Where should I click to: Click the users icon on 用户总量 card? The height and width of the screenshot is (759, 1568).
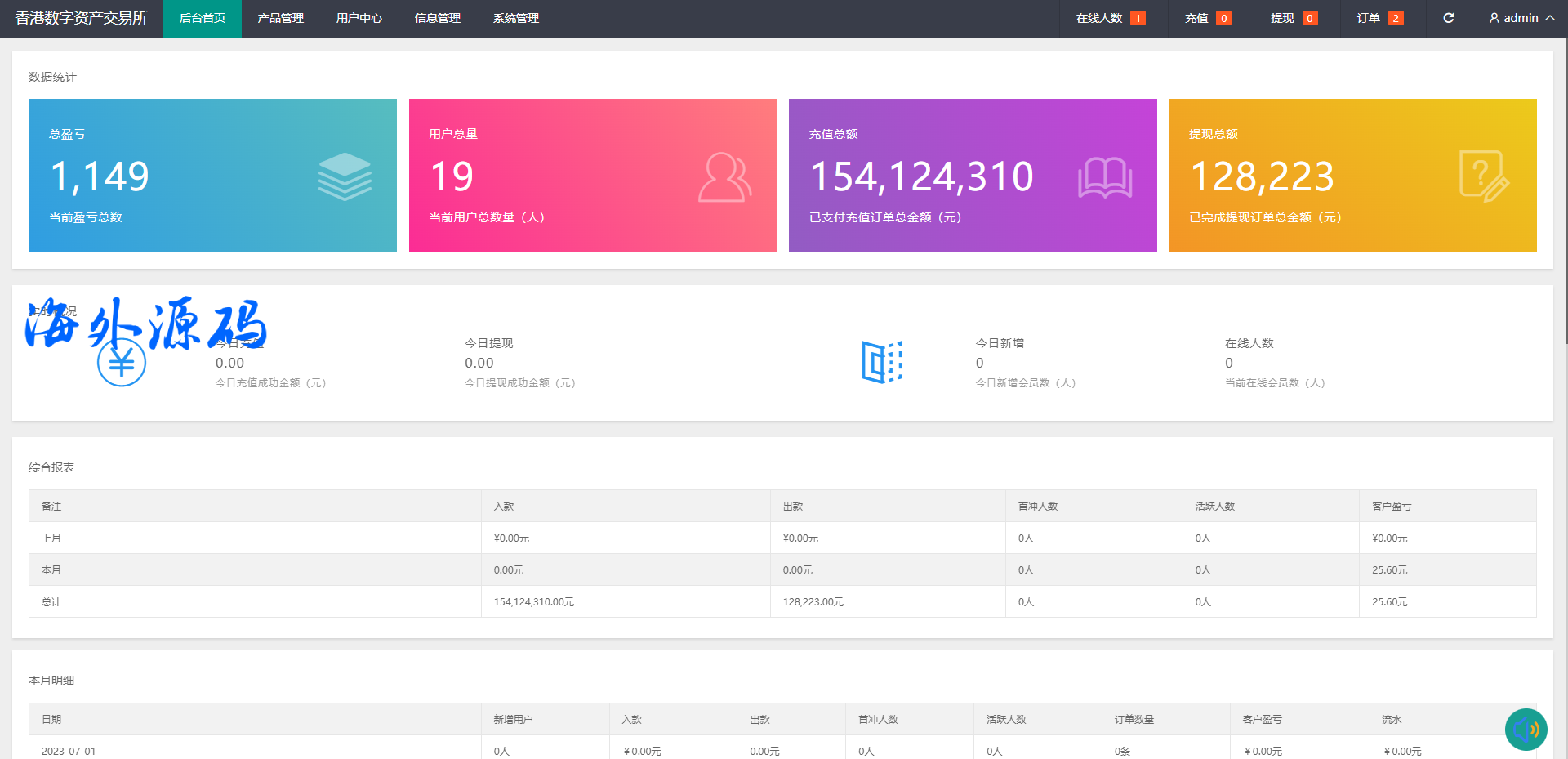724,176
